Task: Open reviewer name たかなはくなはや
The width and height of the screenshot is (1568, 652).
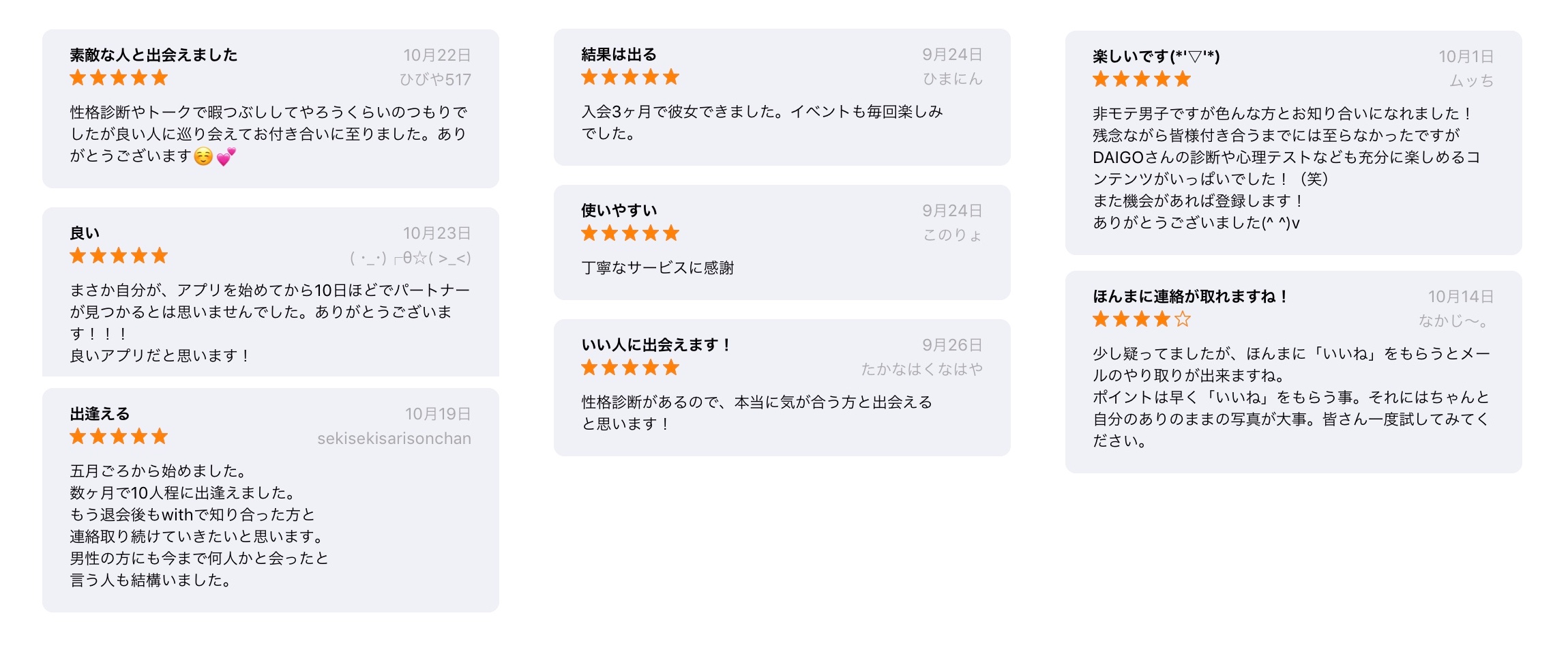Action: coord(921,369)
